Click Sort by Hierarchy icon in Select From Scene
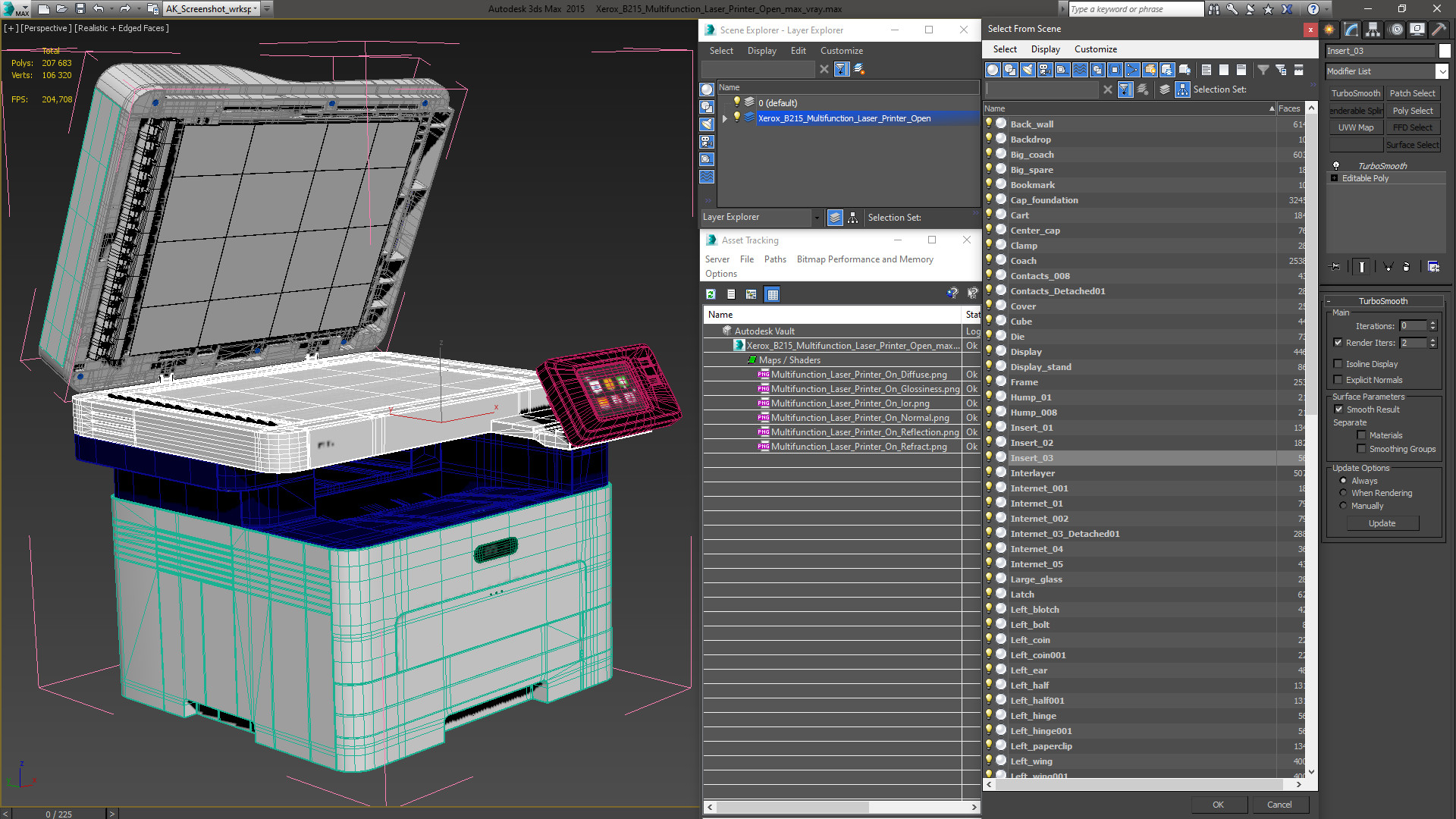1456x819 pixels. tap(1182, 89)
